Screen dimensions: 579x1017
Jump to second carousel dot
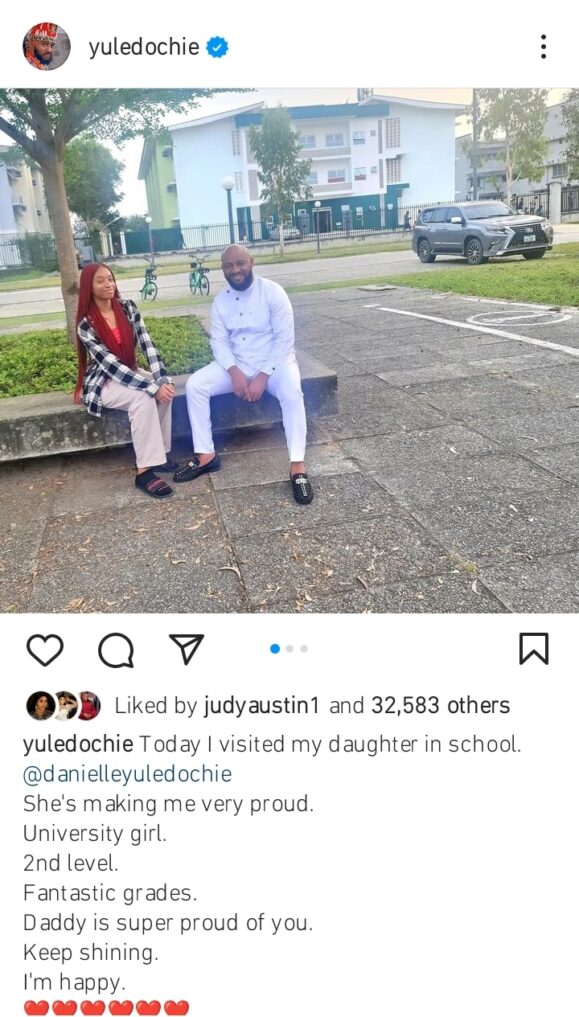pyautogui.click(x=289, y=649)
